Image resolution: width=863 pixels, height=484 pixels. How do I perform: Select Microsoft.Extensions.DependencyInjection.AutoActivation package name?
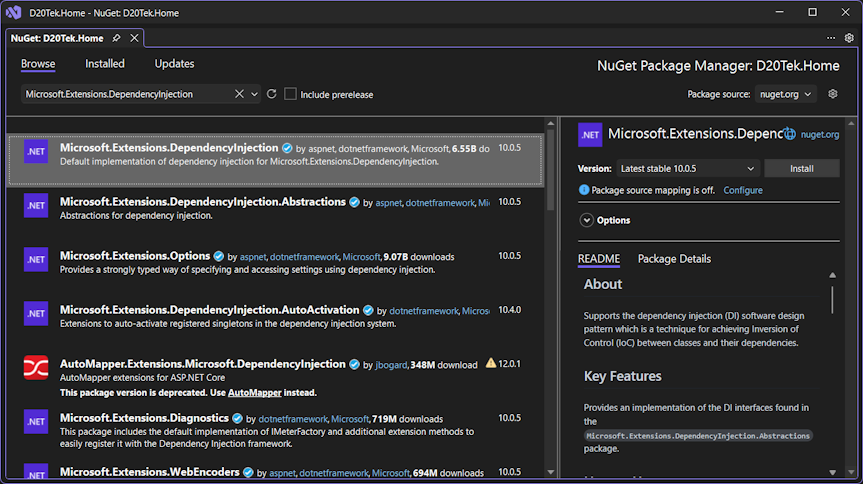pyautogui.click(x=209, y=310)
